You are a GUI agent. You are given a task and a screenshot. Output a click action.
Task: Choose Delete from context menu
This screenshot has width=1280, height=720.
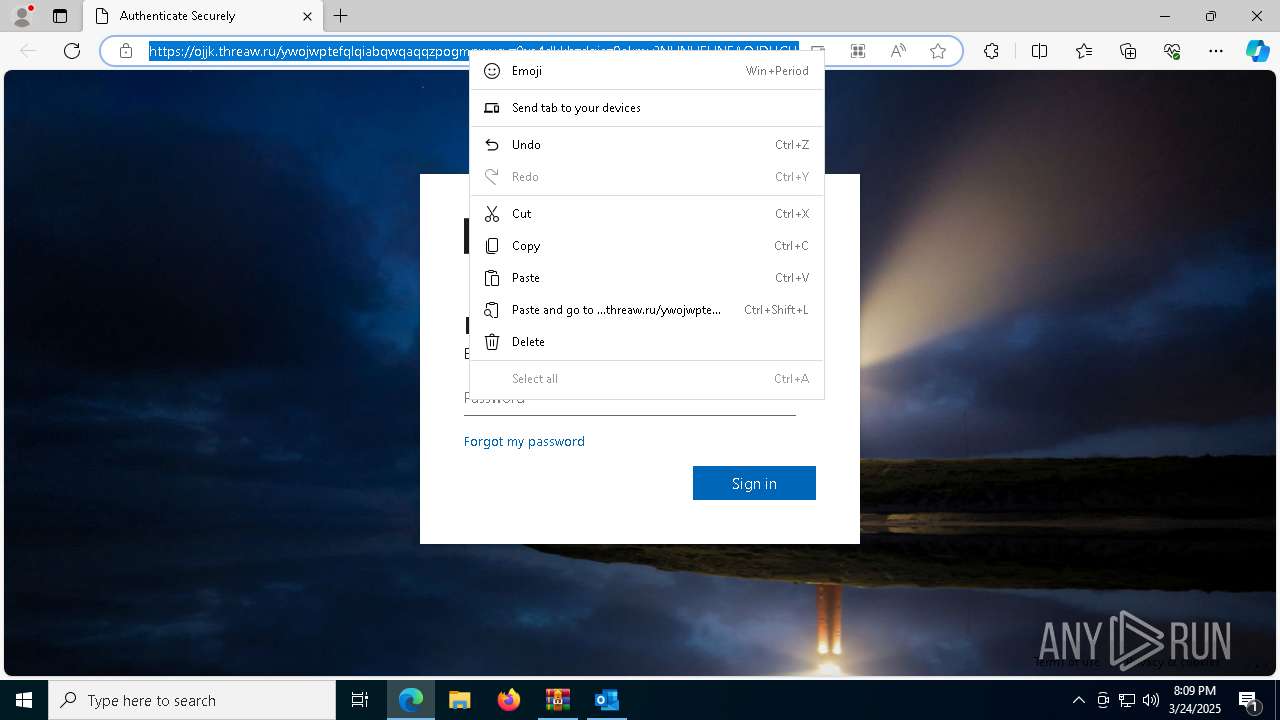point(647,342)
